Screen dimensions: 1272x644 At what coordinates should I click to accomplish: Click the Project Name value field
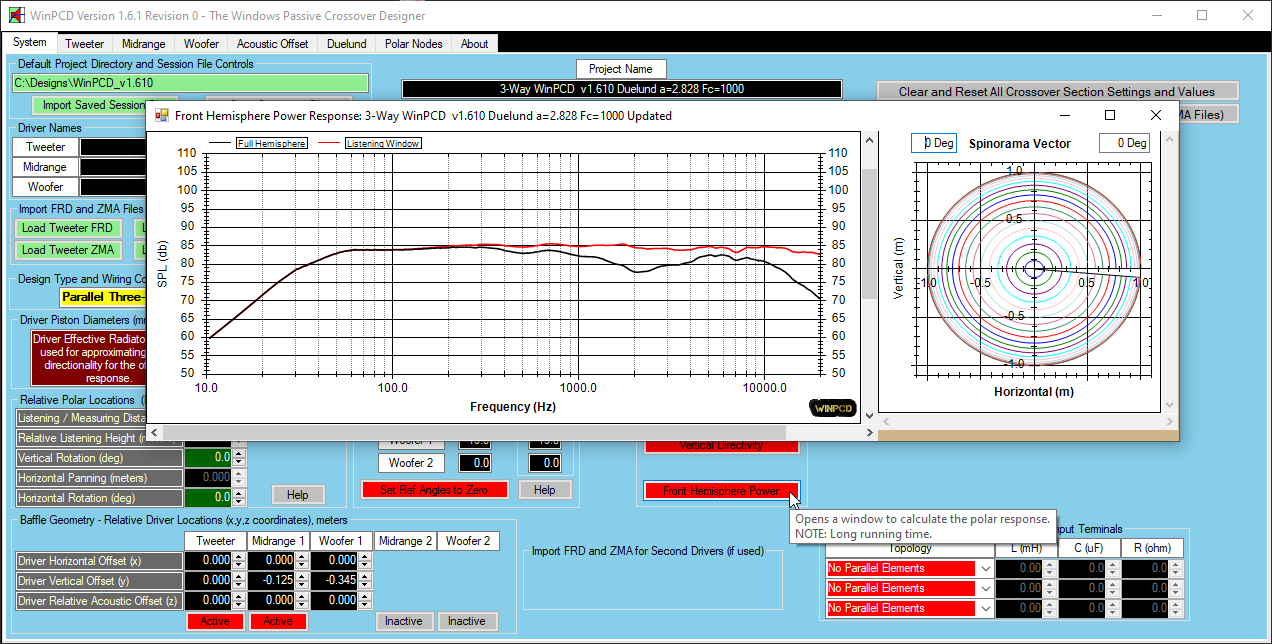(x=621, y=89)
